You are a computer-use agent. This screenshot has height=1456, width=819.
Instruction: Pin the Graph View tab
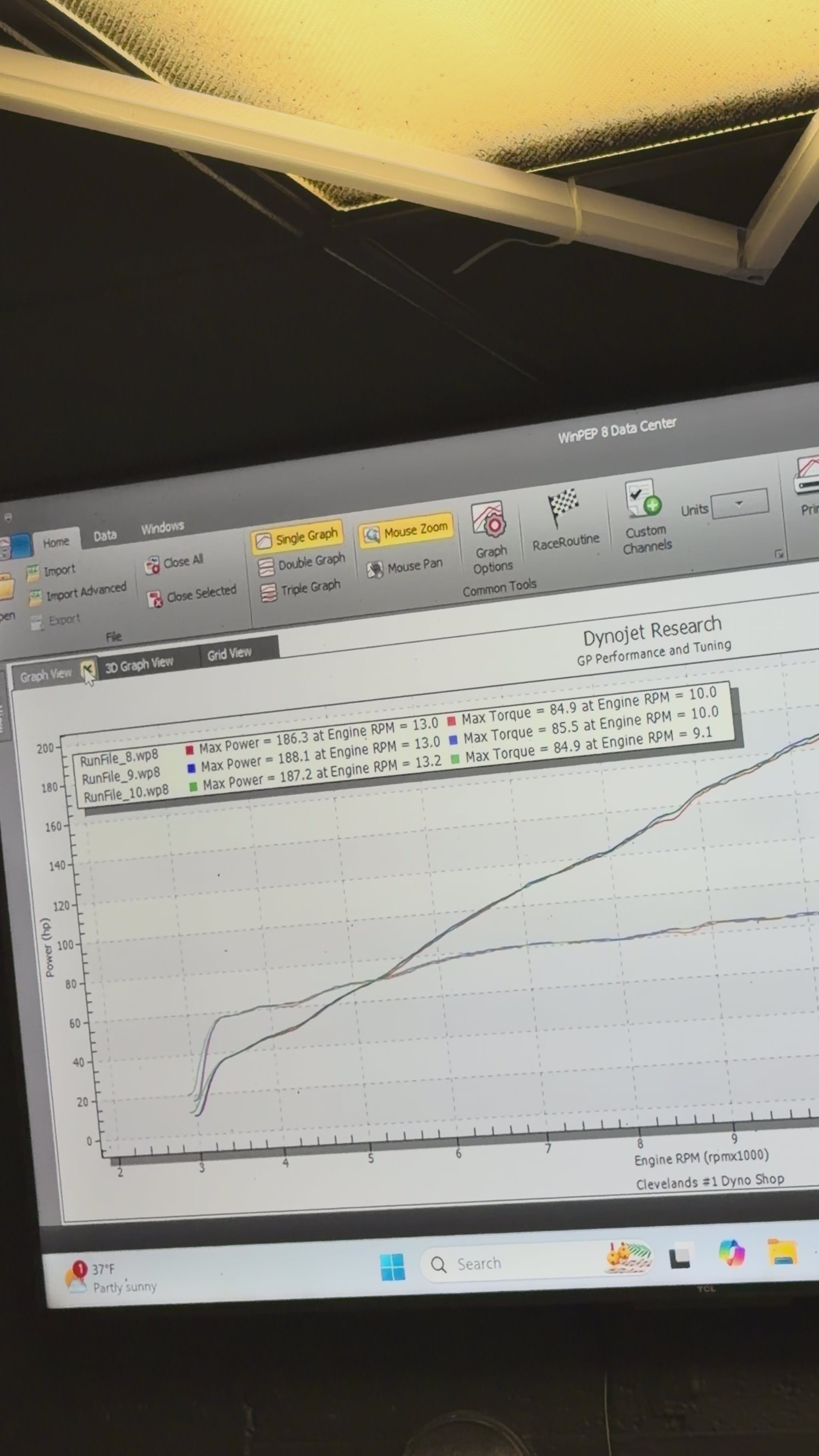click(x=87, y=670)
